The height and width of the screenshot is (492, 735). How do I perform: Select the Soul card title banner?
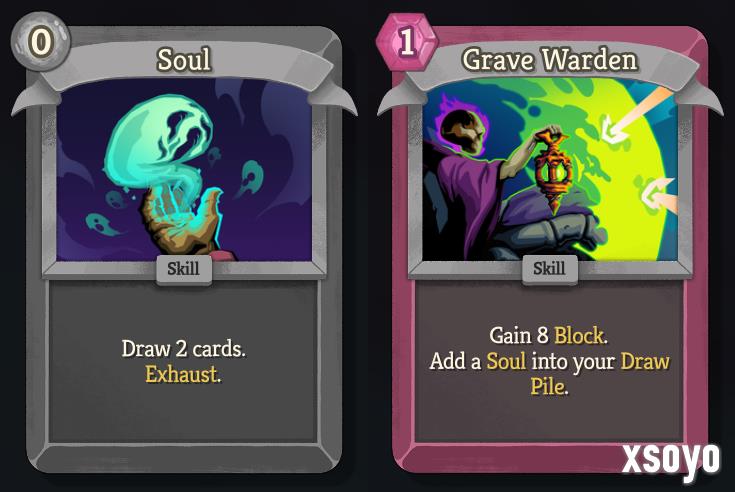pyautogui.click(x=184, y=61)
